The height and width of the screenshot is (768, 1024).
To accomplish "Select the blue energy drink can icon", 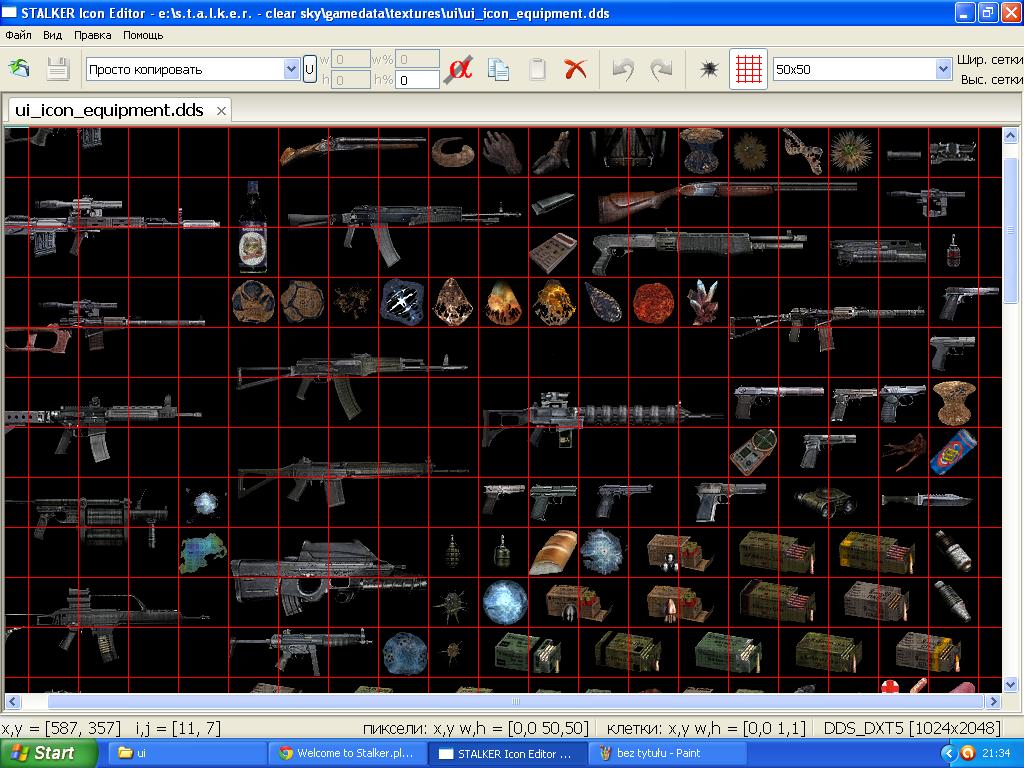I will pyautogui.click(x=953, y=452).
